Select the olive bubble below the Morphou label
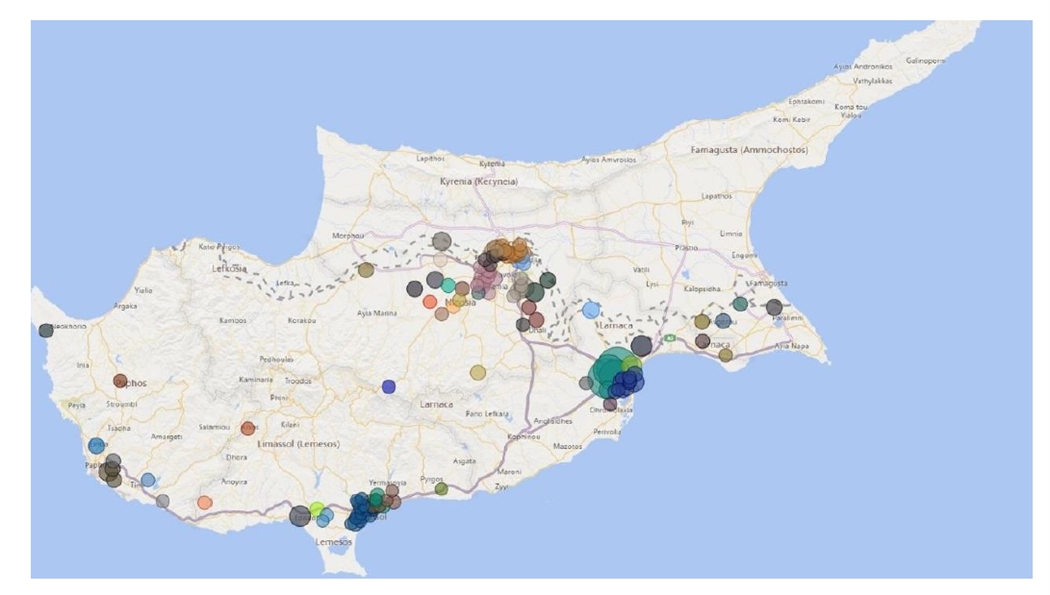The width and height of the screenshot is (1050, 595). [366, 269]
